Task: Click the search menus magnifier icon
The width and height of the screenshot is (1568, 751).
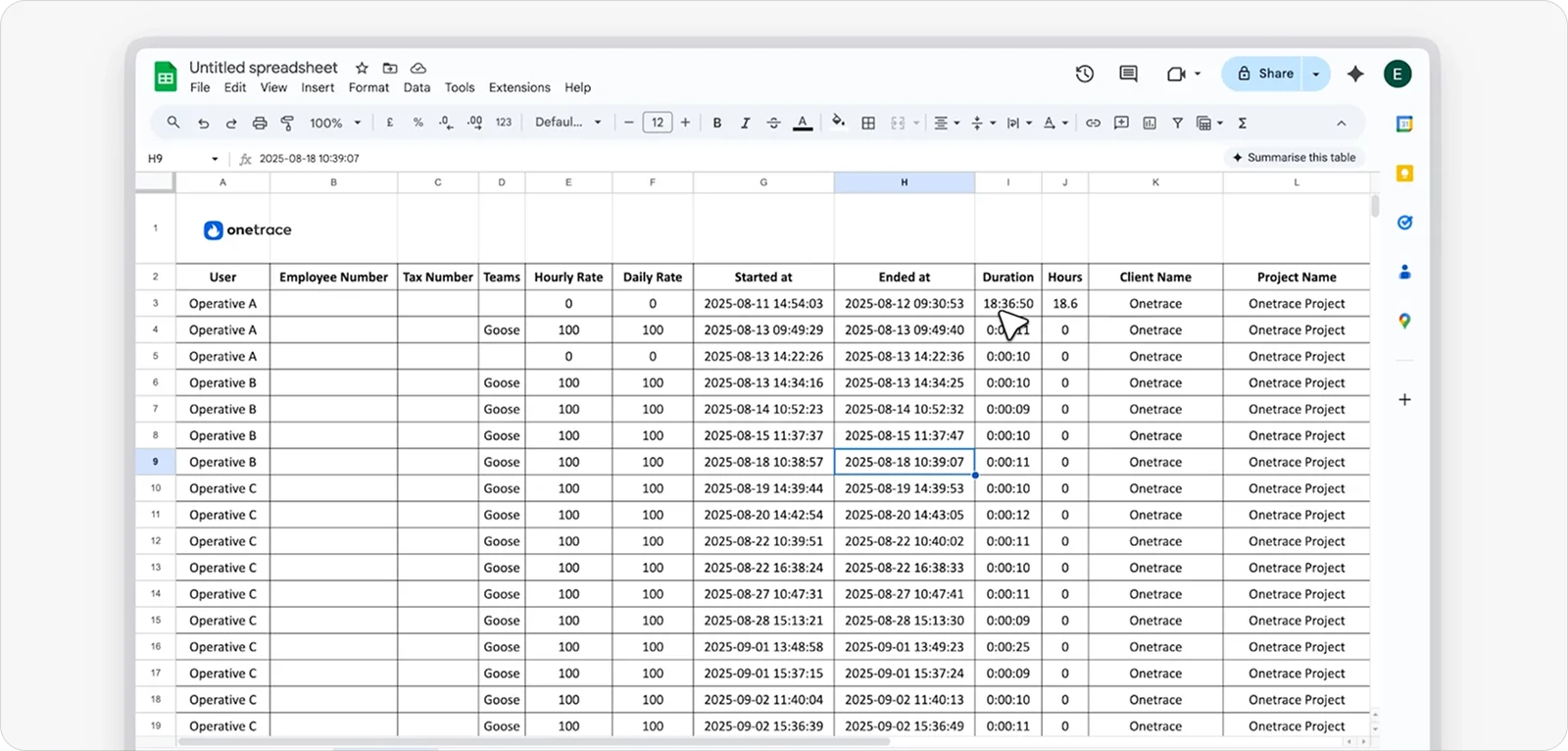Action: (x=173, y=123)
